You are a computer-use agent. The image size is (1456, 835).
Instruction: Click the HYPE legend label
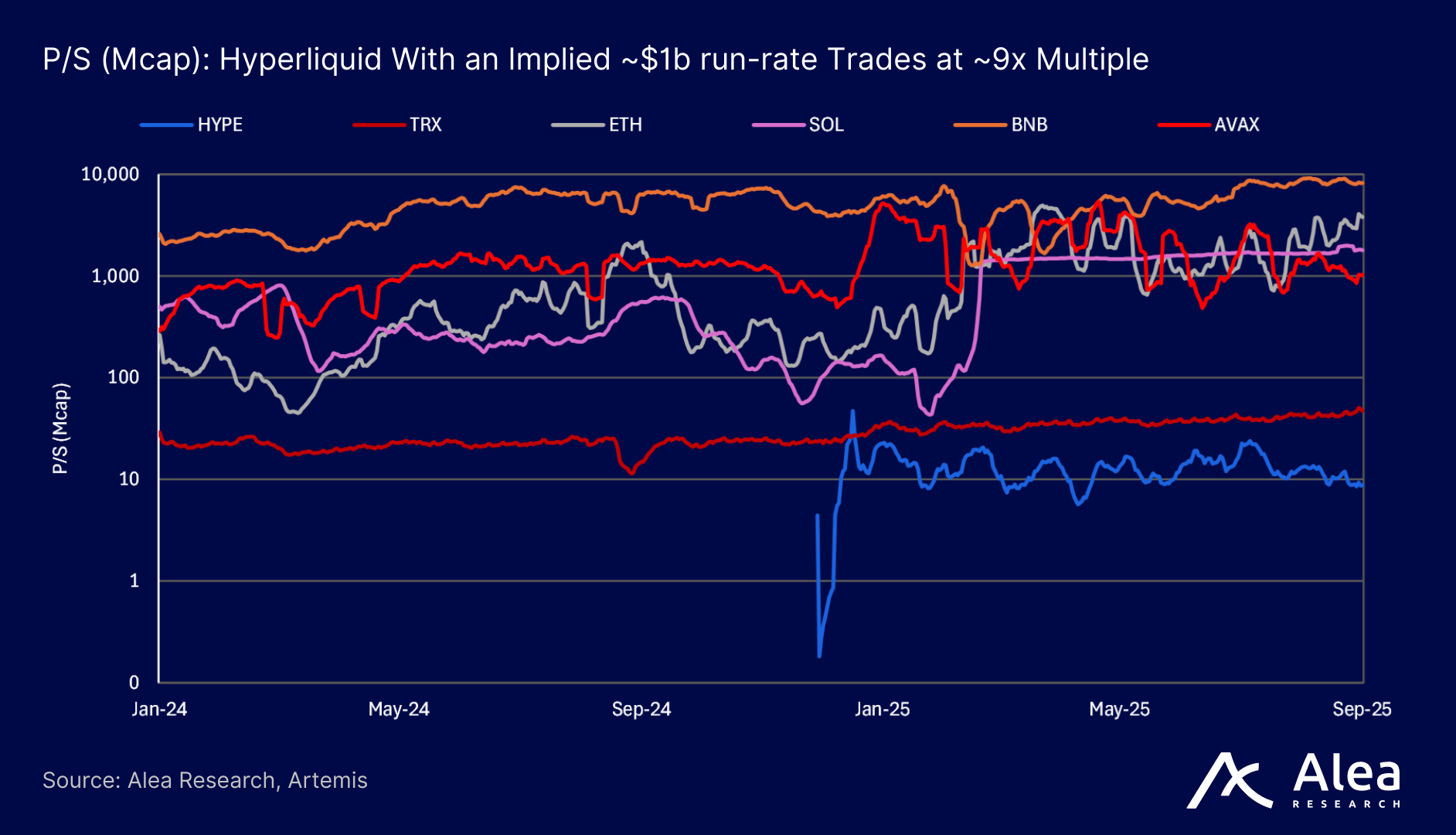[220, 124]
